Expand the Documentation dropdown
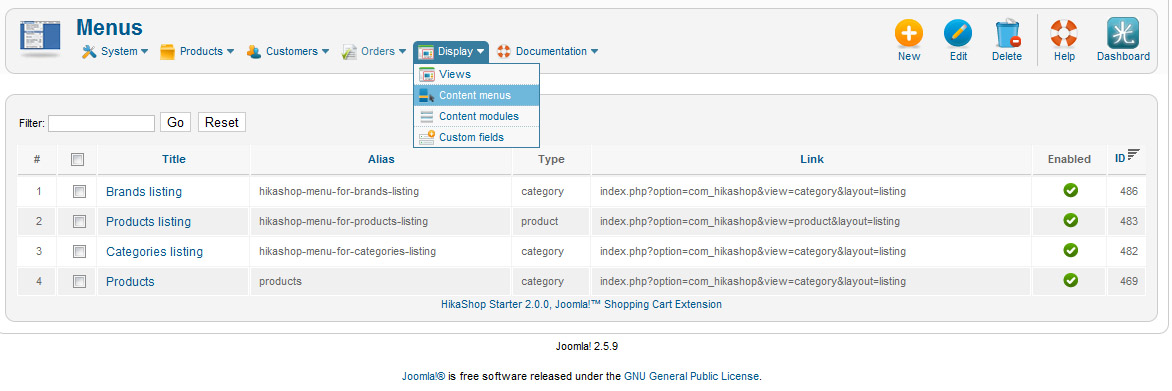This screenshot has height=391, width=1172. [547, 52]
